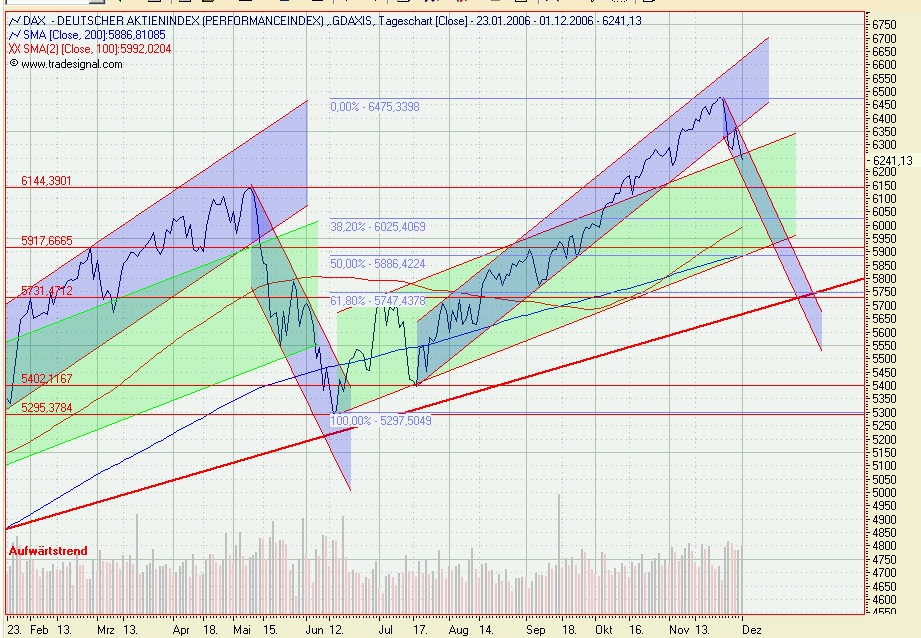The height and width of the screenshot is (638, 921).
Task: Click the 5402,1167 horizontal level label
Action: (x=47, y=379)
